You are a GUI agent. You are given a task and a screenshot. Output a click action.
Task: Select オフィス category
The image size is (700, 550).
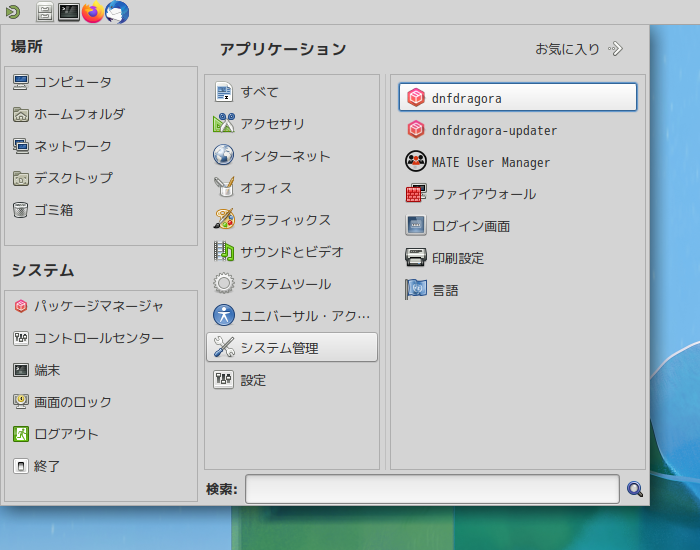tap(292, 188)
